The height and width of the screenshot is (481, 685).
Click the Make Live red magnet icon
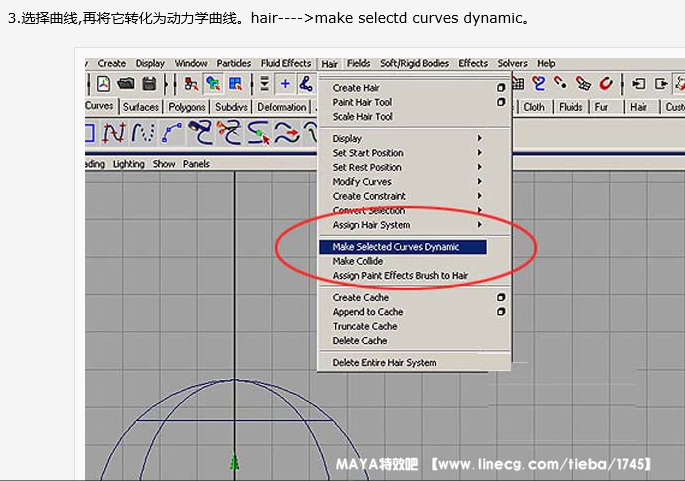[x=606, y=84]
